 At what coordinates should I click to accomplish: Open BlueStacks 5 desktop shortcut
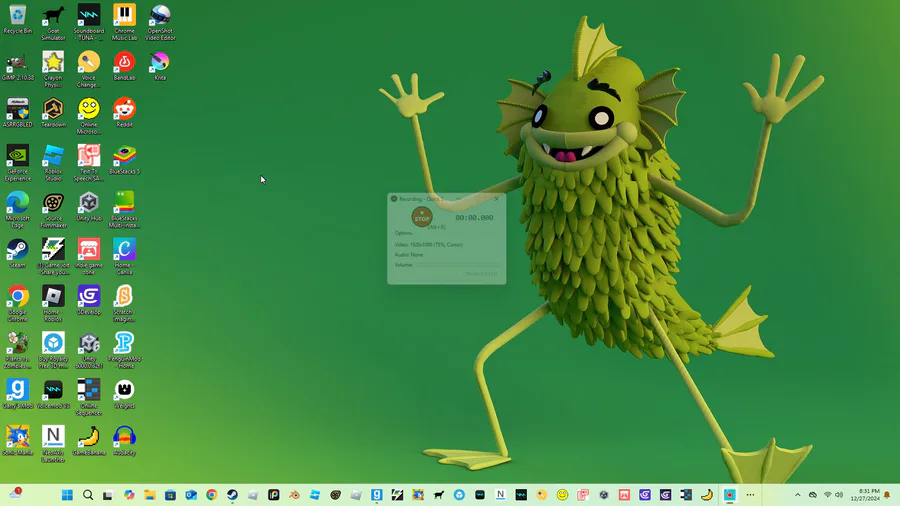(125, 160)
